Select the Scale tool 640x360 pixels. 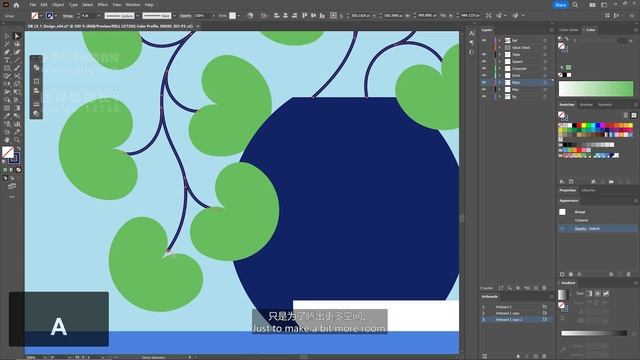coord(17,84)
